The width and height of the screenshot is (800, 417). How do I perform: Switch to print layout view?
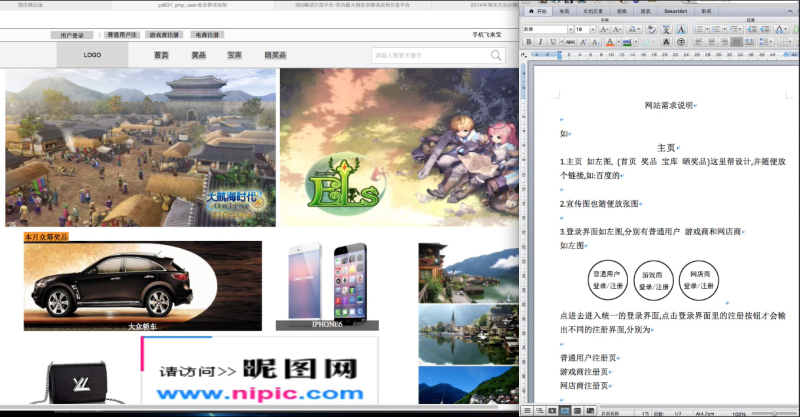[x=565, y=410]
